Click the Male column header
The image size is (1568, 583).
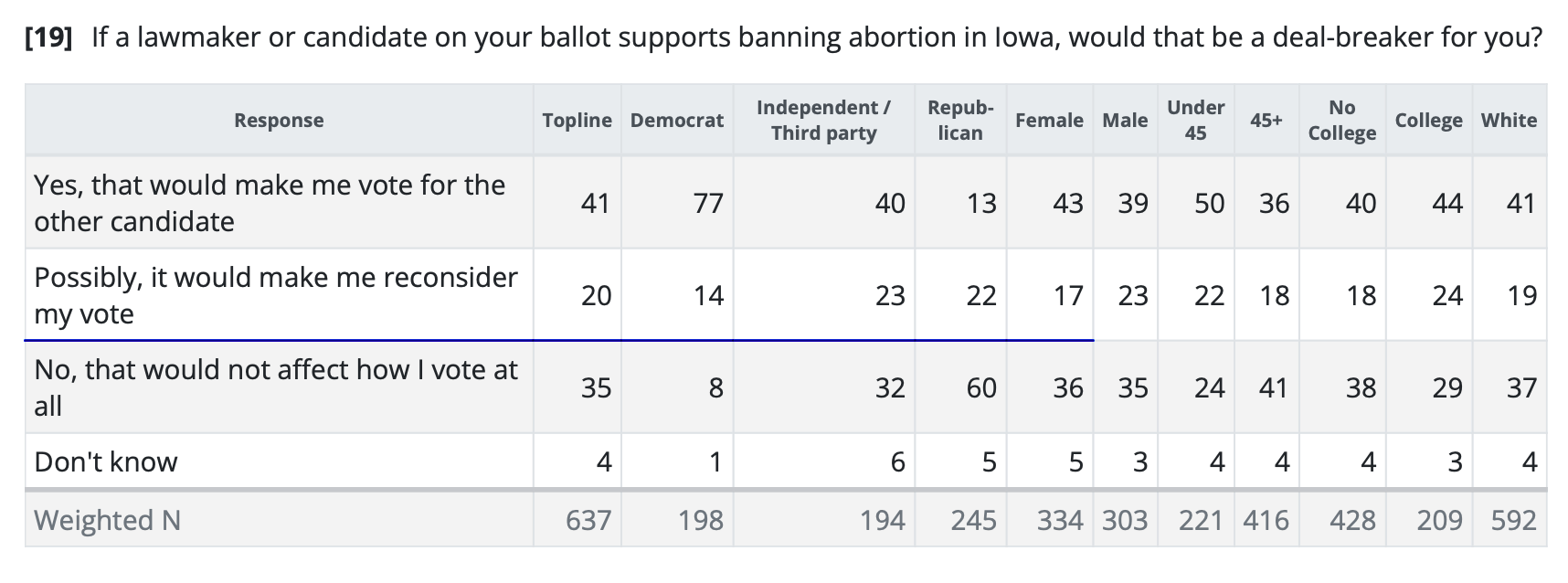tap(1125, 121)
